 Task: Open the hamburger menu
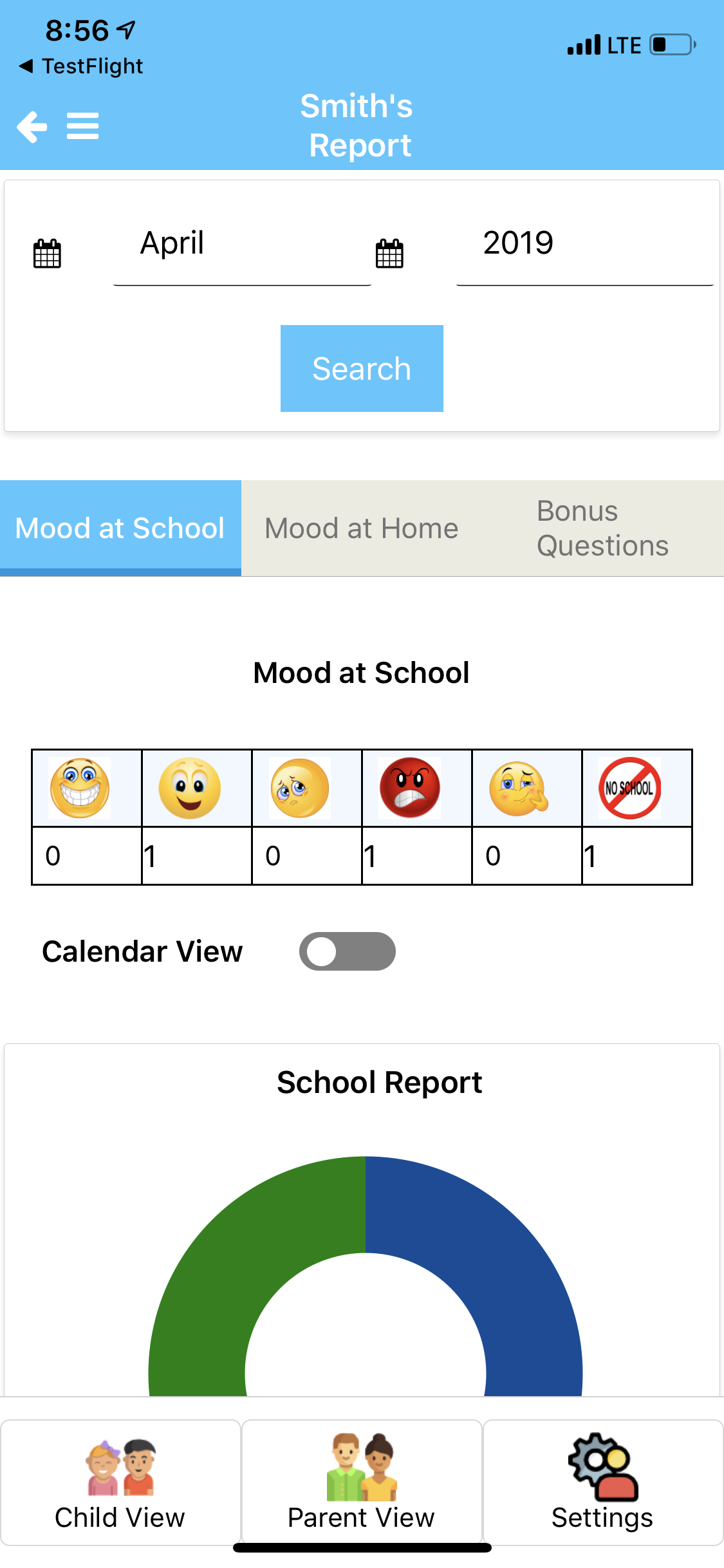(x=83, y=126)
